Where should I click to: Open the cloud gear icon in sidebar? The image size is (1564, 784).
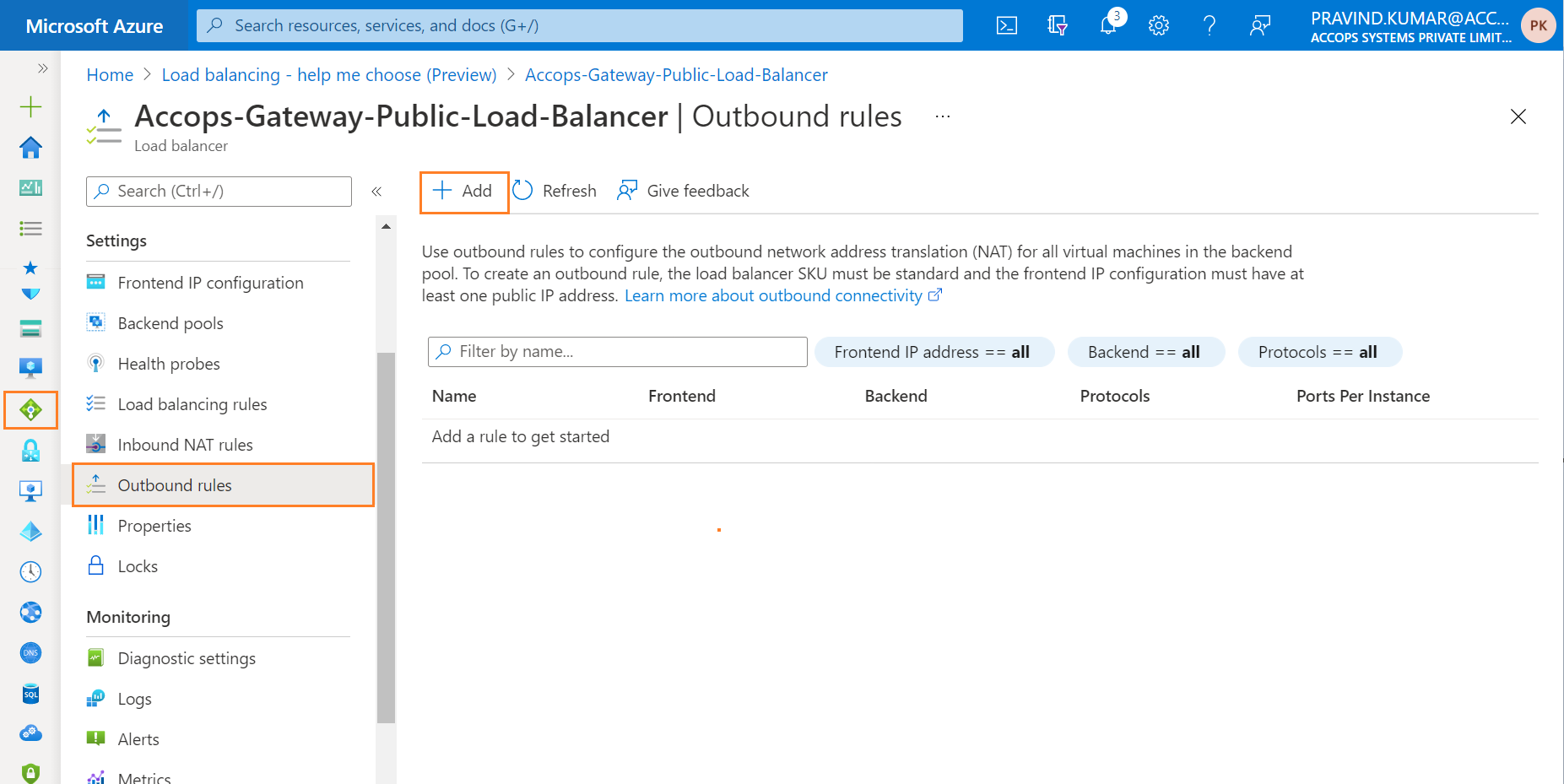click(30, 733)
